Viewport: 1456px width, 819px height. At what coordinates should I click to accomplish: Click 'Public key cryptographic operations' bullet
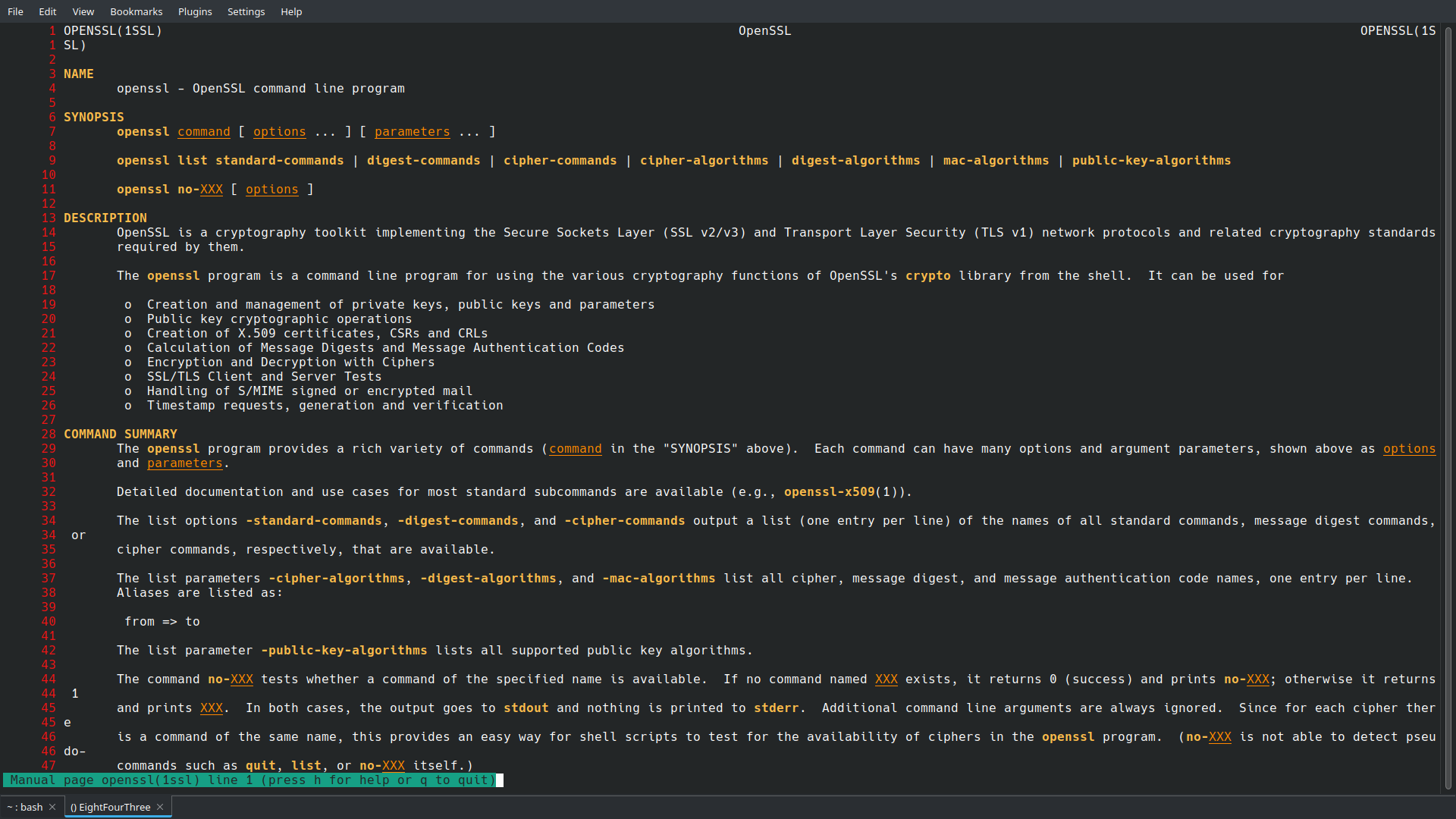280,319
